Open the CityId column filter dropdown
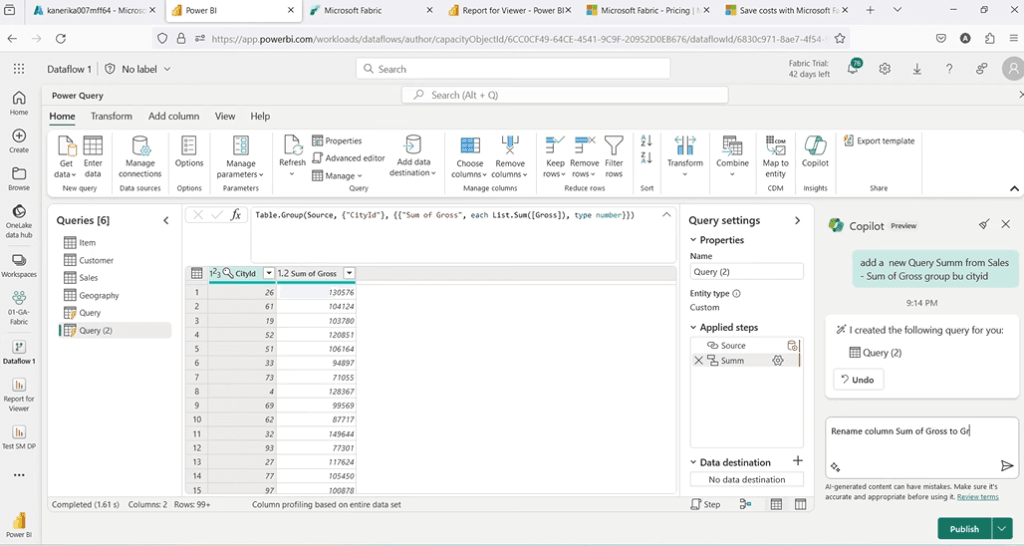Image resolution: width=1024 pixels, height=546 pixels. pos(268,273)
